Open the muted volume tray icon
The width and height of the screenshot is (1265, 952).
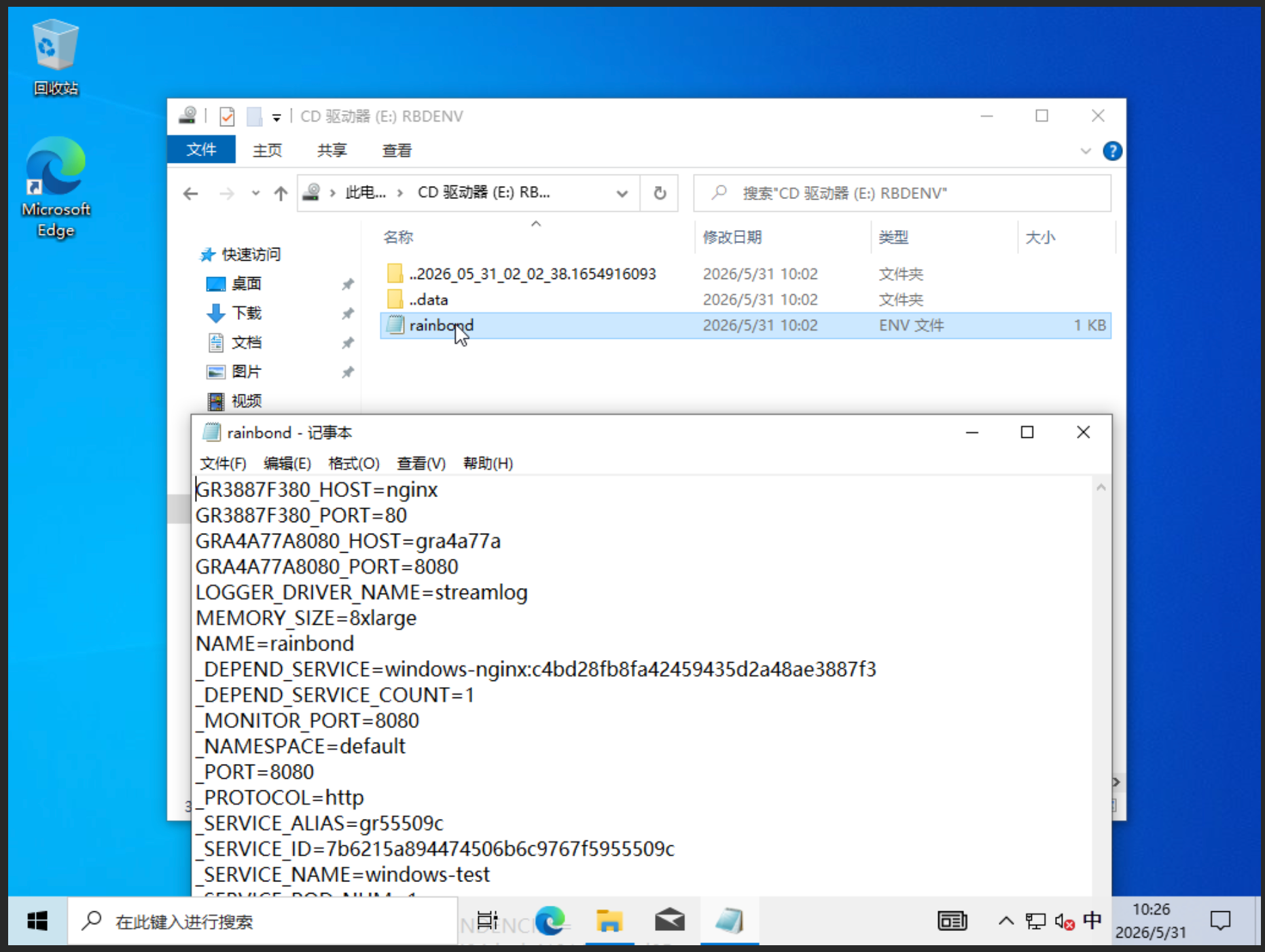click(x=1064, y=921)
